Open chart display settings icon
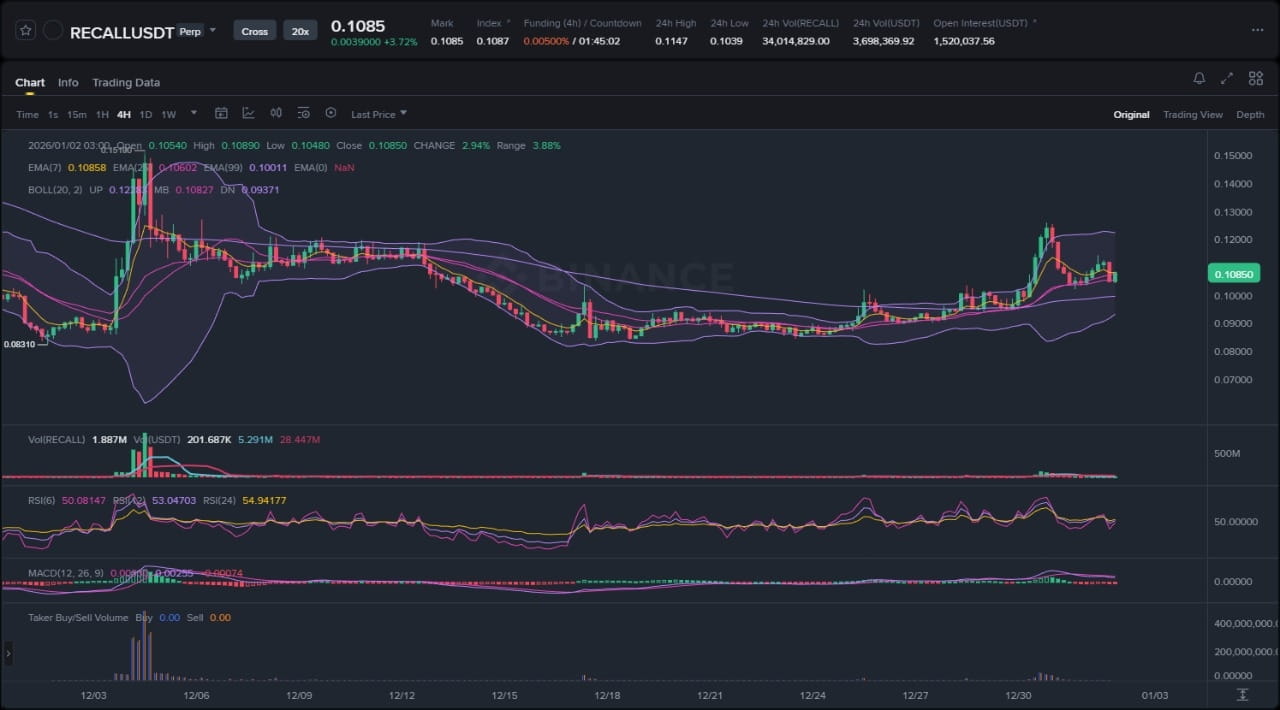Viewport: 1280px width, 710px height. click(x=303, y=114)
